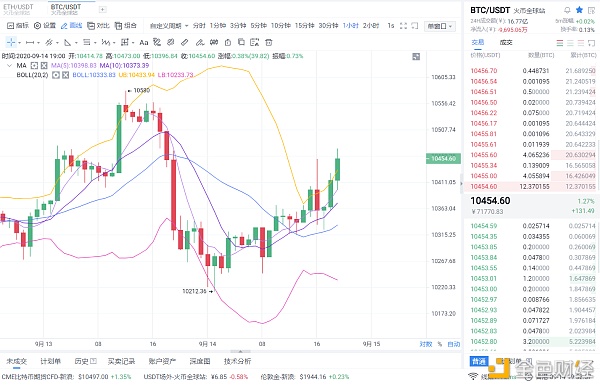The image size is (600, 385).
Task: Enter fullscreen chart mode
Action: coord(403,26)
